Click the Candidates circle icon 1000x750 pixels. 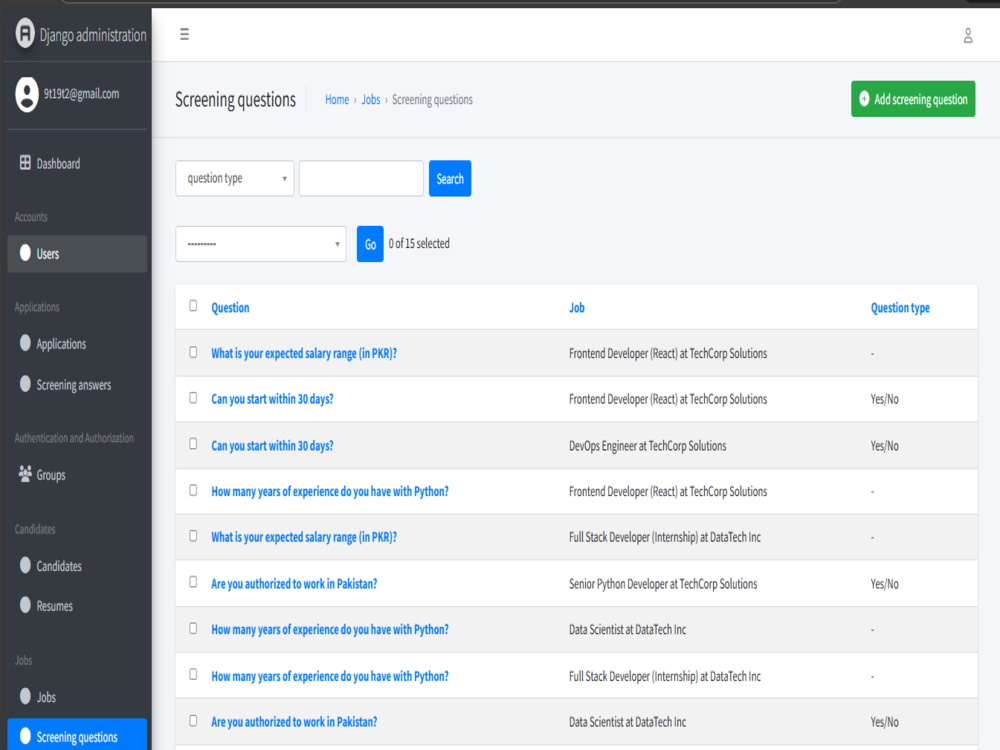click(25, 565)
